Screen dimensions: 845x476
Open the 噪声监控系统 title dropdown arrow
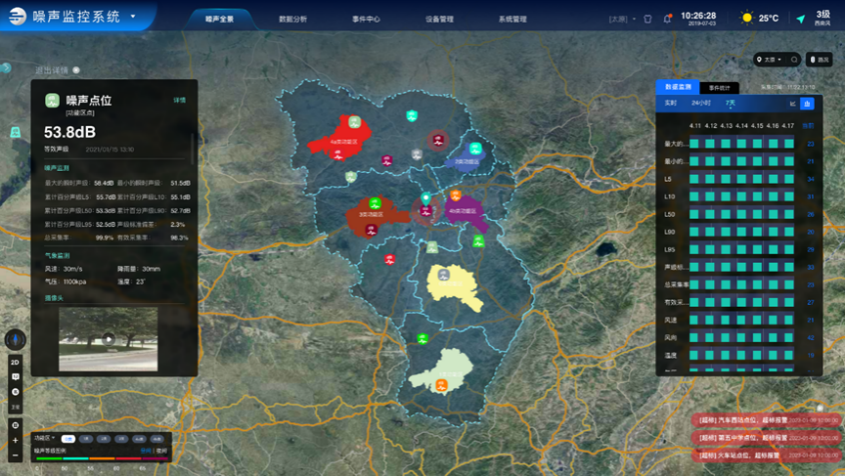(x=133, y=17)
